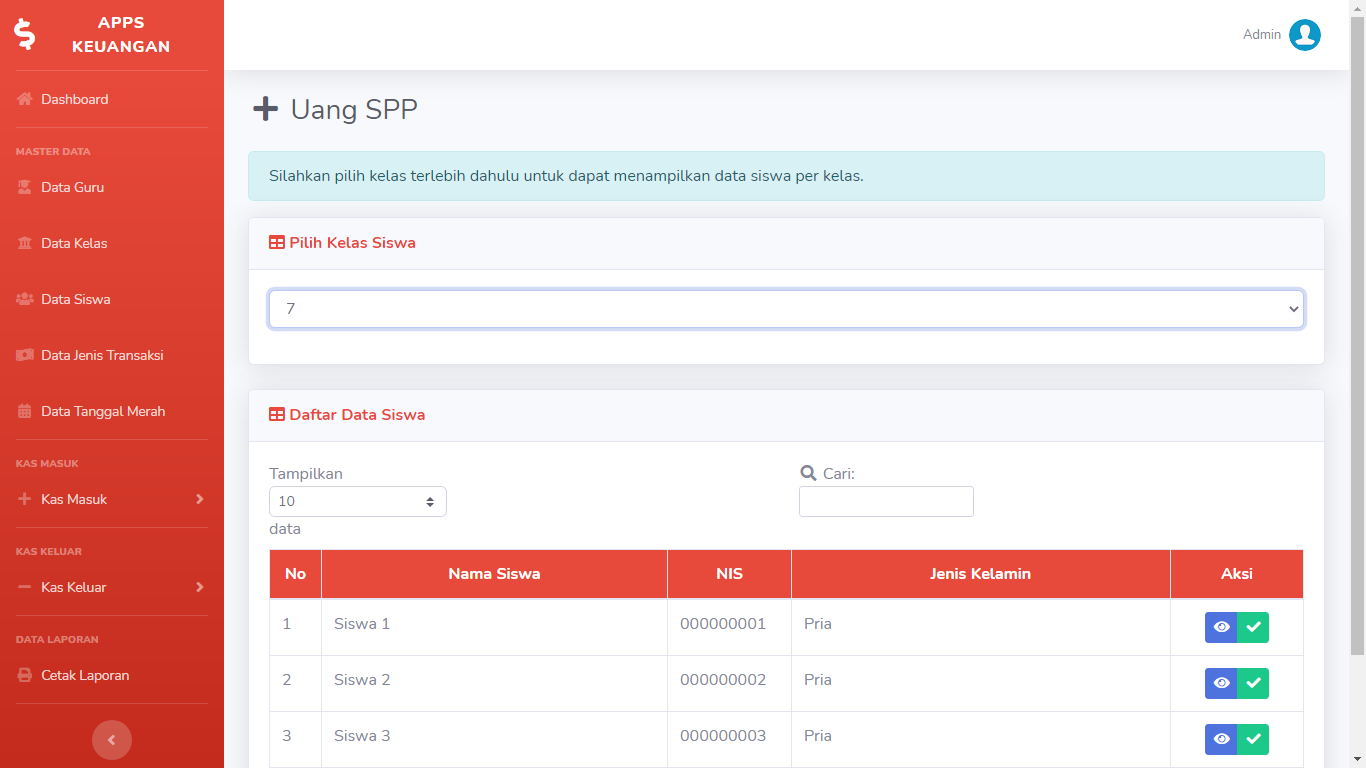Open the Data Tanggal Merah menu item

pos(112,411)
